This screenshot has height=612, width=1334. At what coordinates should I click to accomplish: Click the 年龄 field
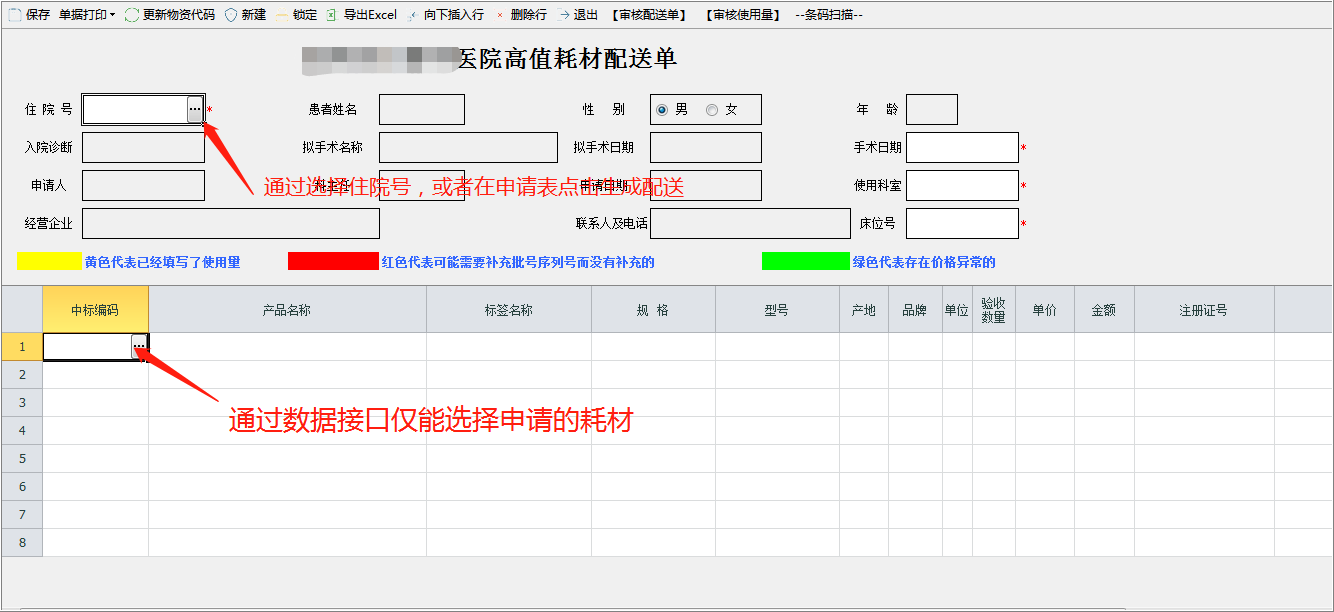[932, 109]
